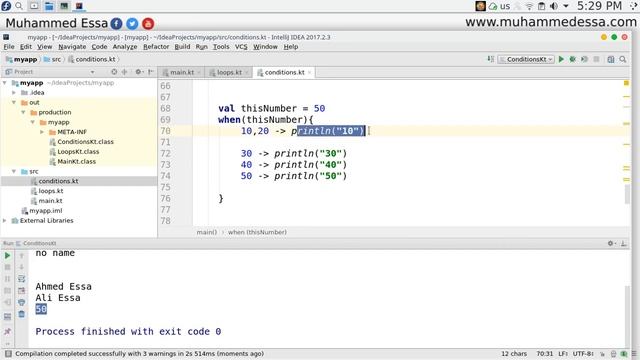Screen dimensions: 640x360
Task: Toggle soft-wrap in the Run console
Action: point(22,279)
